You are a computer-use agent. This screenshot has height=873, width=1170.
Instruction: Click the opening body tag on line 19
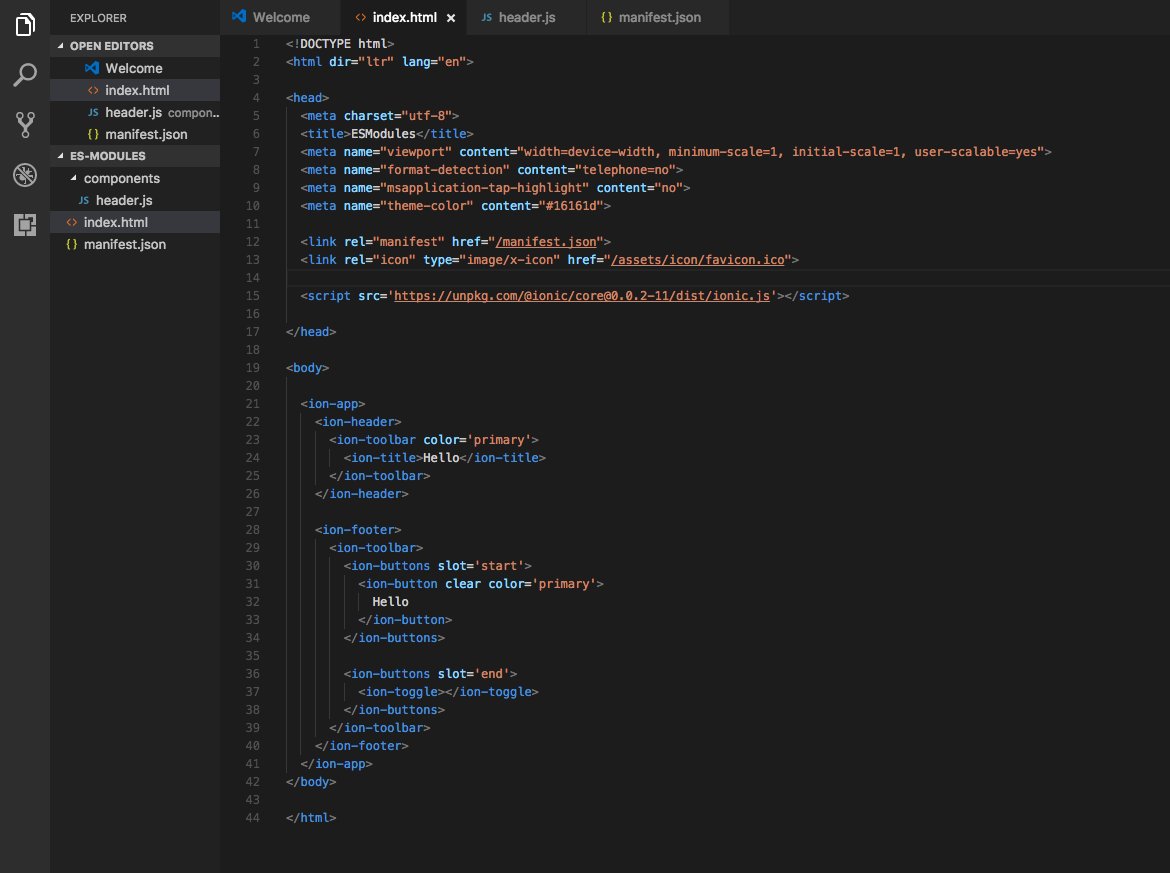(x=307, y=368)
